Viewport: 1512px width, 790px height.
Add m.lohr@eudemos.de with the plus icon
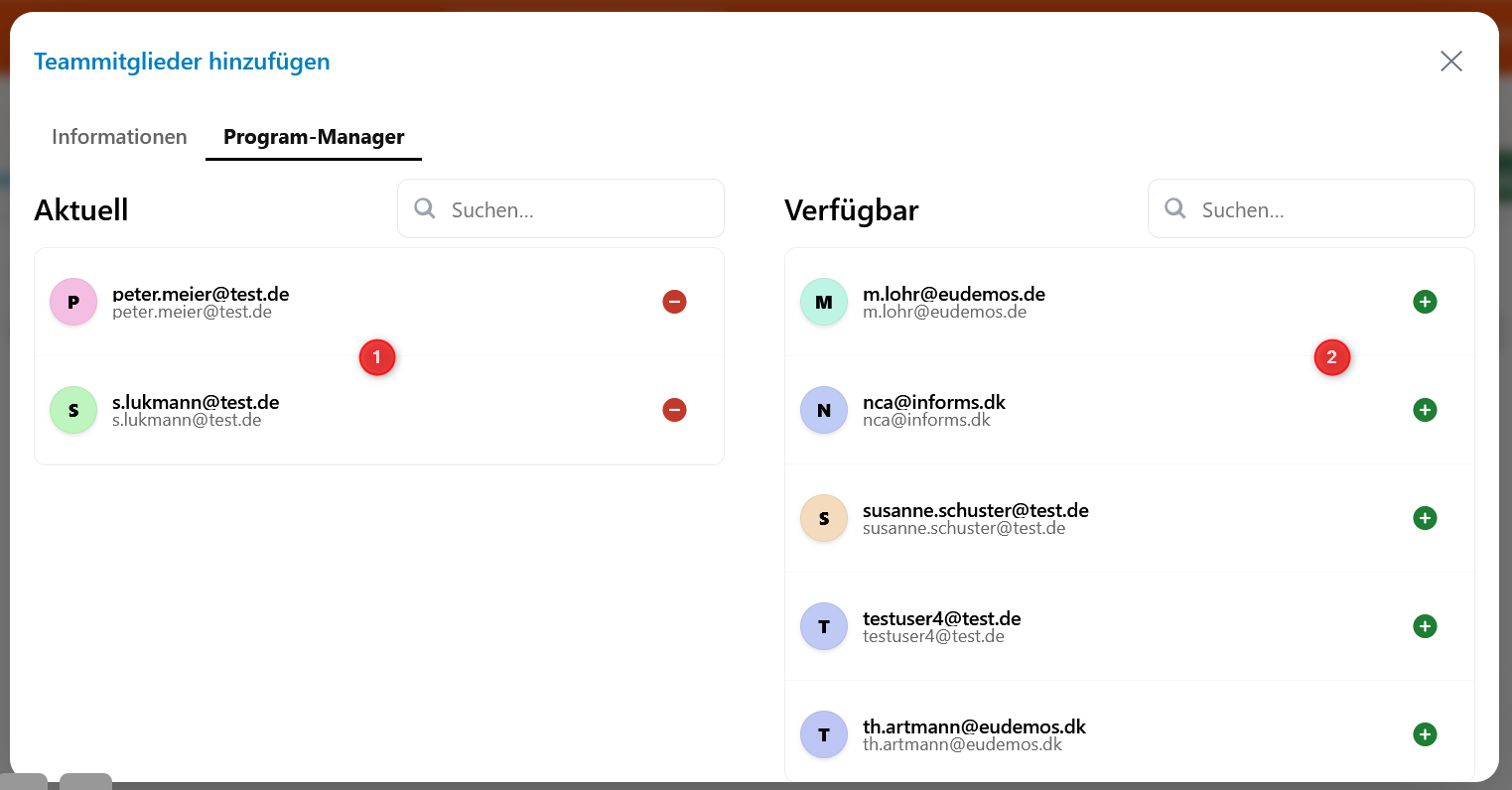pos(1425,301)
